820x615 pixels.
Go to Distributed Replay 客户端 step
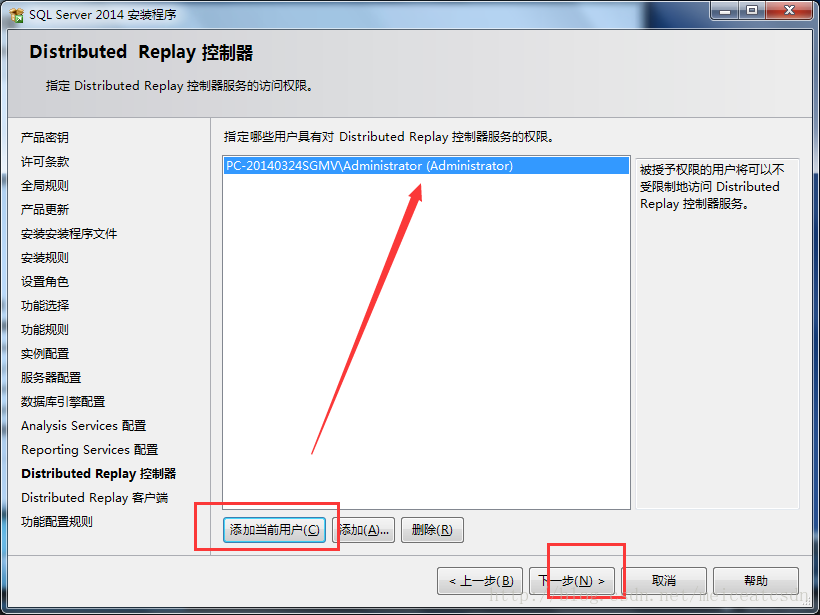coord(94,498)
